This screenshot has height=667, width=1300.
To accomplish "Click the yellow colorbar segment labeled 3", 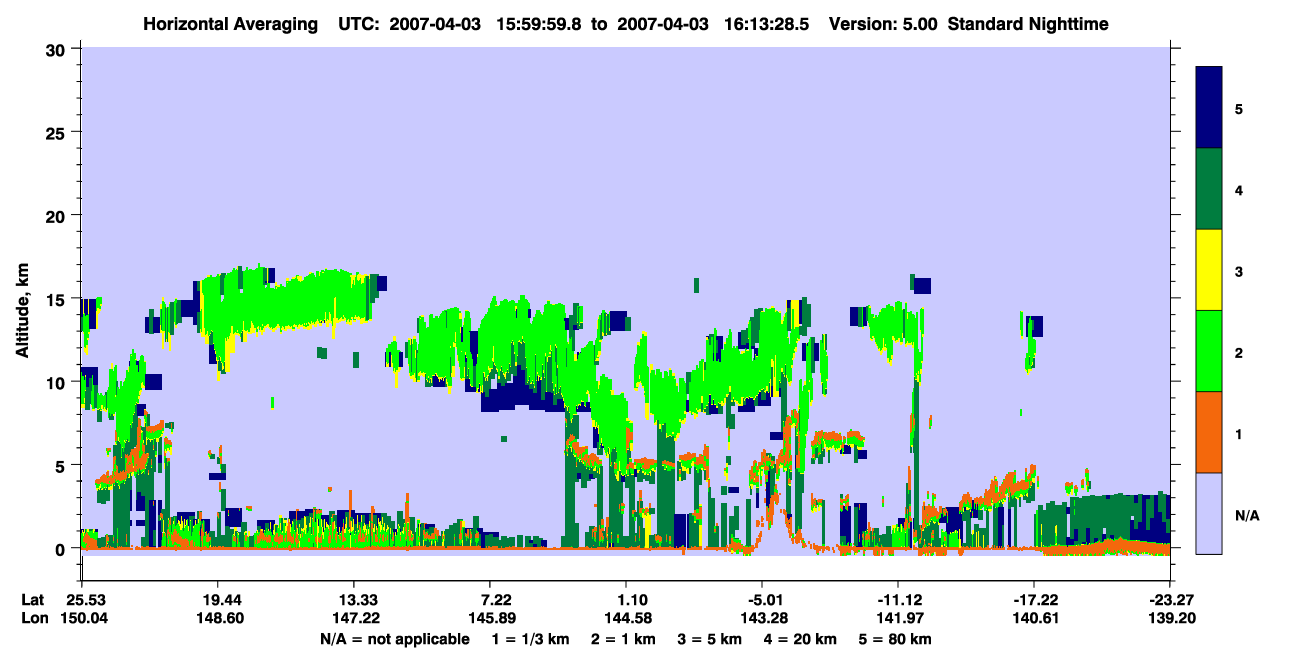I will click(1208, 270).
